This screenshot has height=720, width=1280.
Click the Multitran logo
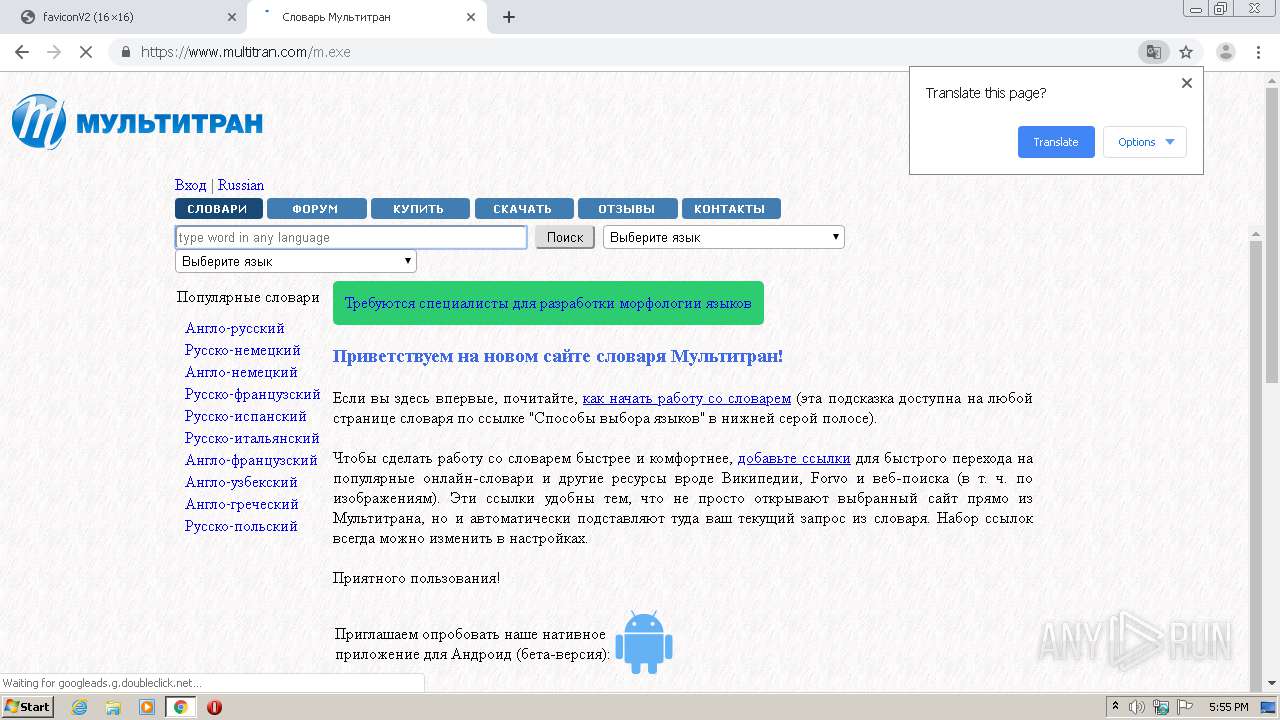point(137,123)
